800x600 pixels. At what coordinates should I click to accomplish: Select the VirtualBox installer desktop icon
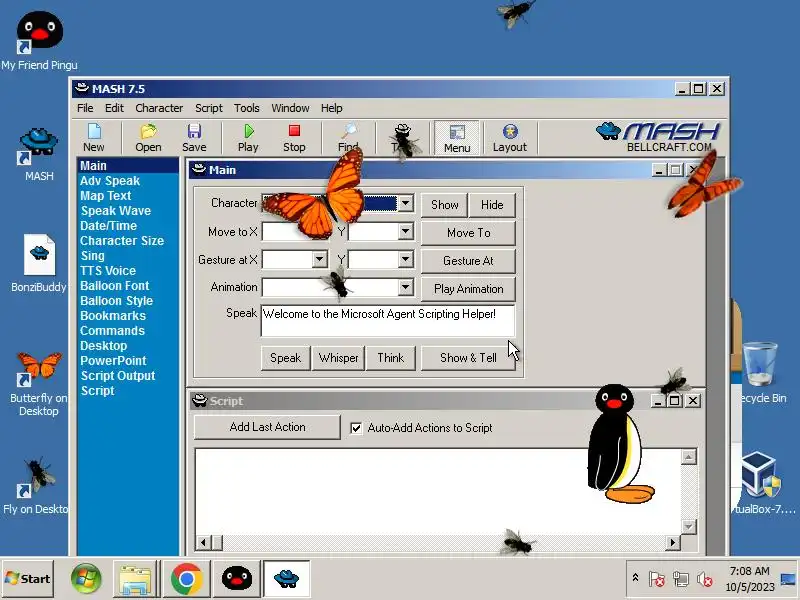click(x=762, y=483)
